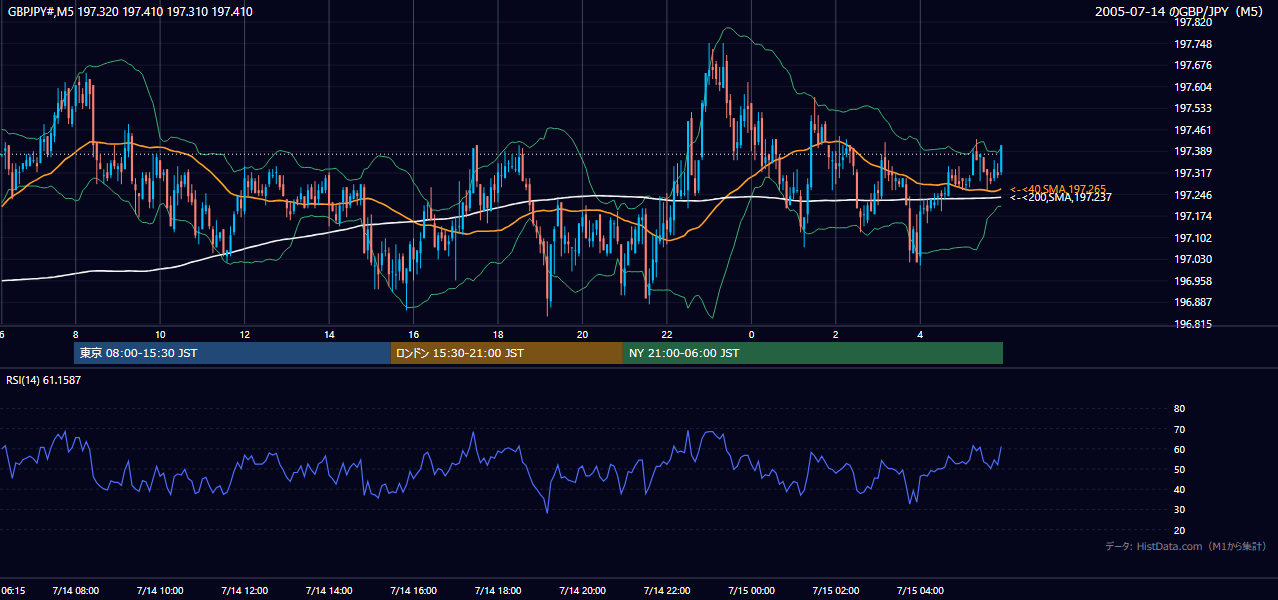Click the 197.461 price axis label
The height and width of the screenshot is (600, 1278).
(x=1192, y=130)
